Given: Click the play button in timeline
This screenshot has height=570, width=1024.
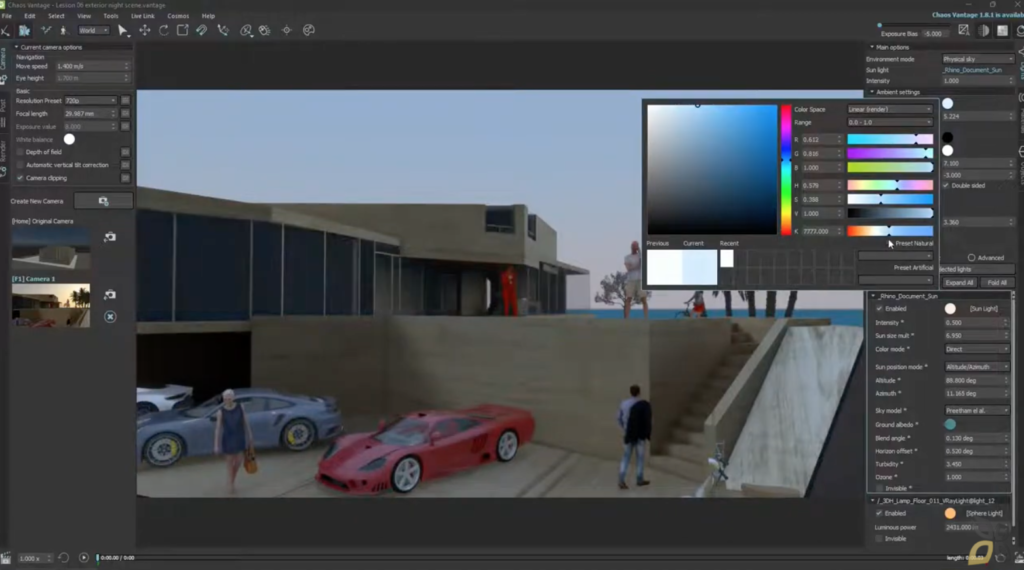Looking at the screenshot, I should coord(84,558).
